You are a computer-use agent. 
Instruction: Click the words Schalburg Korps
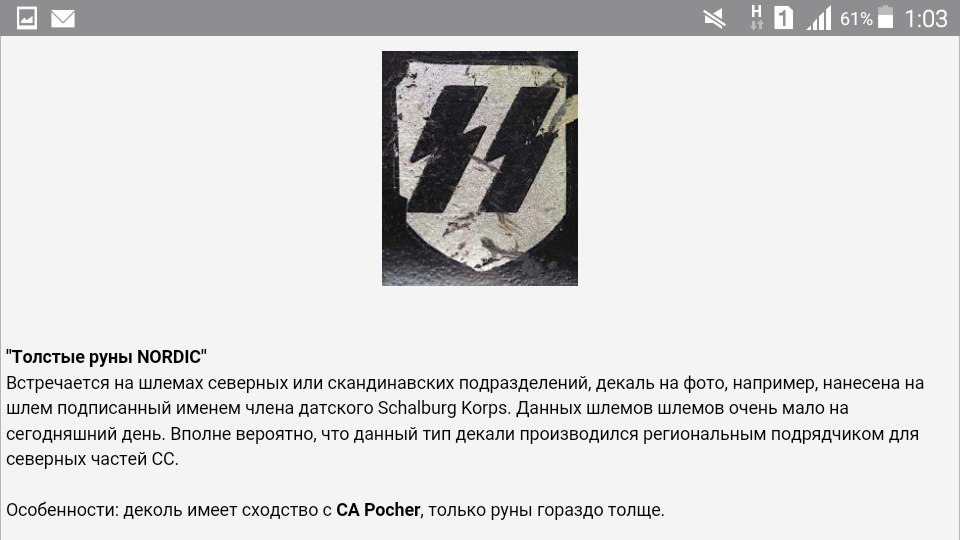(443, 408)
